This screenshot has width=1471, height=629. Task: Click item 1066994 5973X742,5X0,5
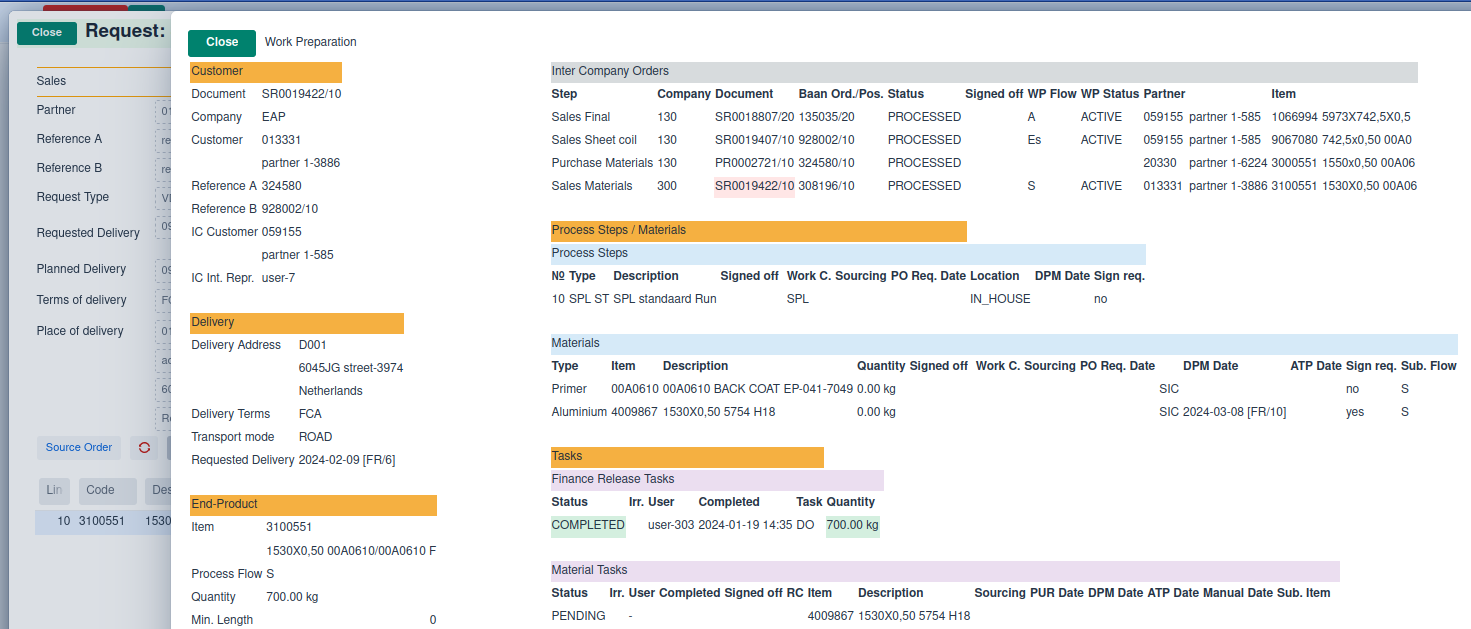1341,117
